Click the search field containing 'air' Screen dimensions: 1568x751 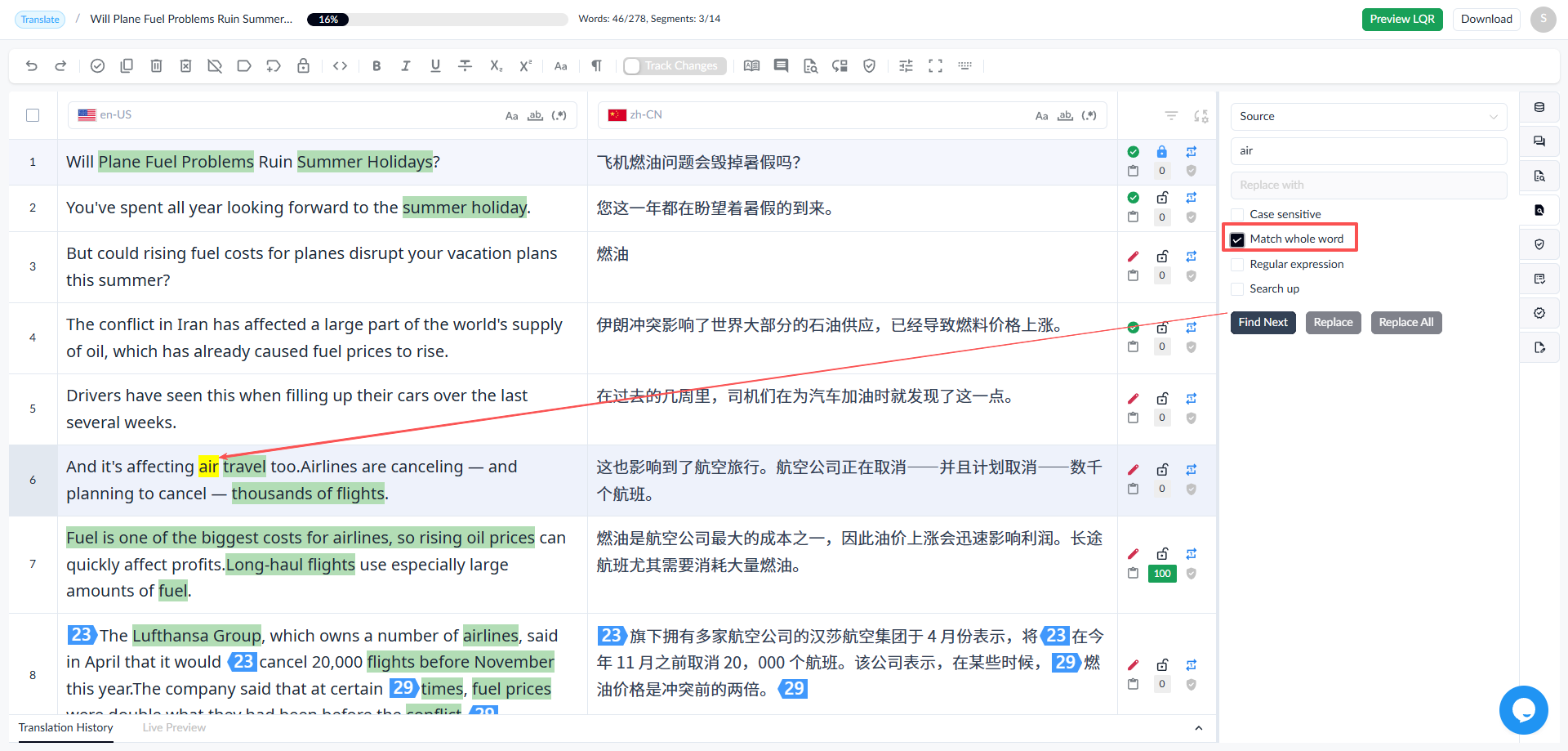click(x=1369, y=150)
